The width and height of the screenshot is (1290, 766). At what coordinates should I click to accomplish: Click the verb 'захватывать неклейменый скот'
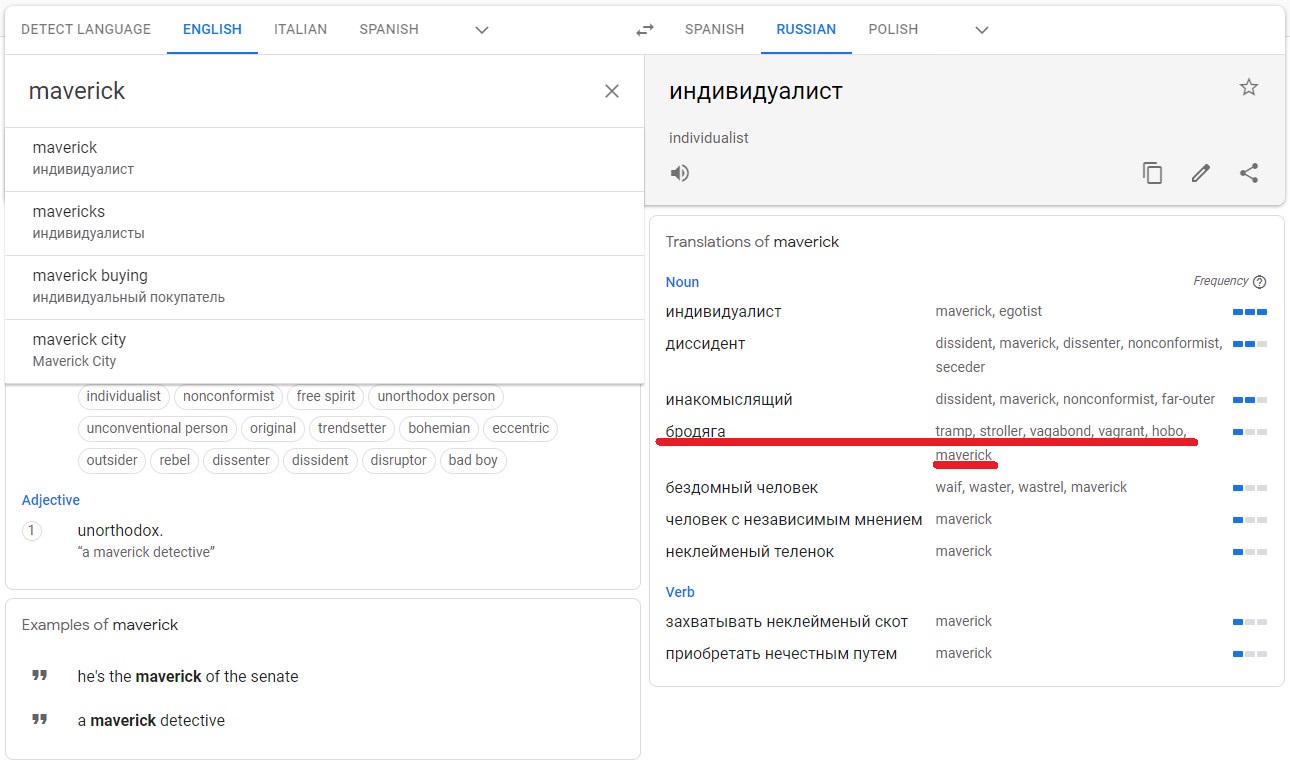click(787, 622)
